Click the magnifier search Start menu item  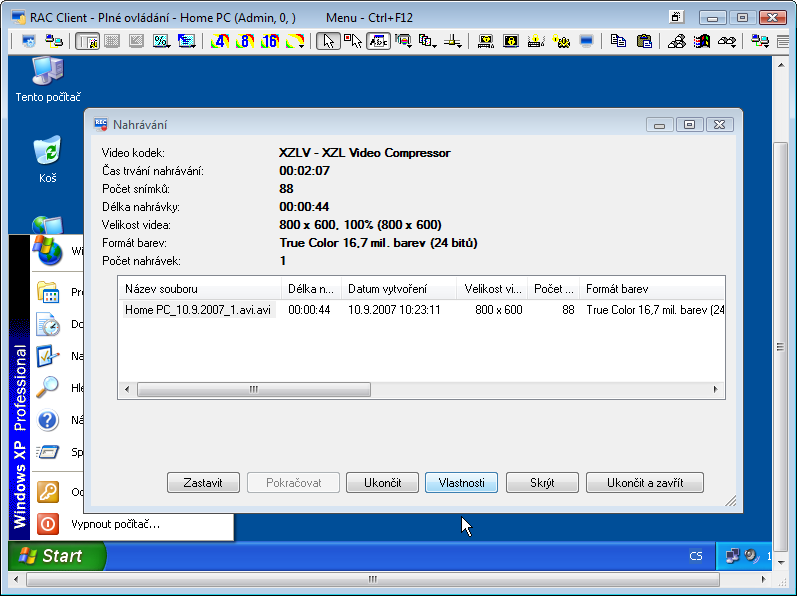point(48,388)
